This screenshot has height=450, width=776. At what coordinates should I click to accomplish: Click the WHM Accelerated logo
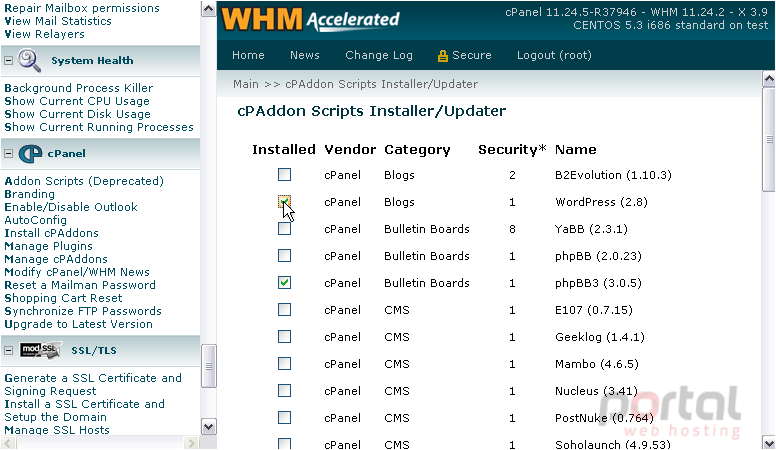[x=310, y=20]
